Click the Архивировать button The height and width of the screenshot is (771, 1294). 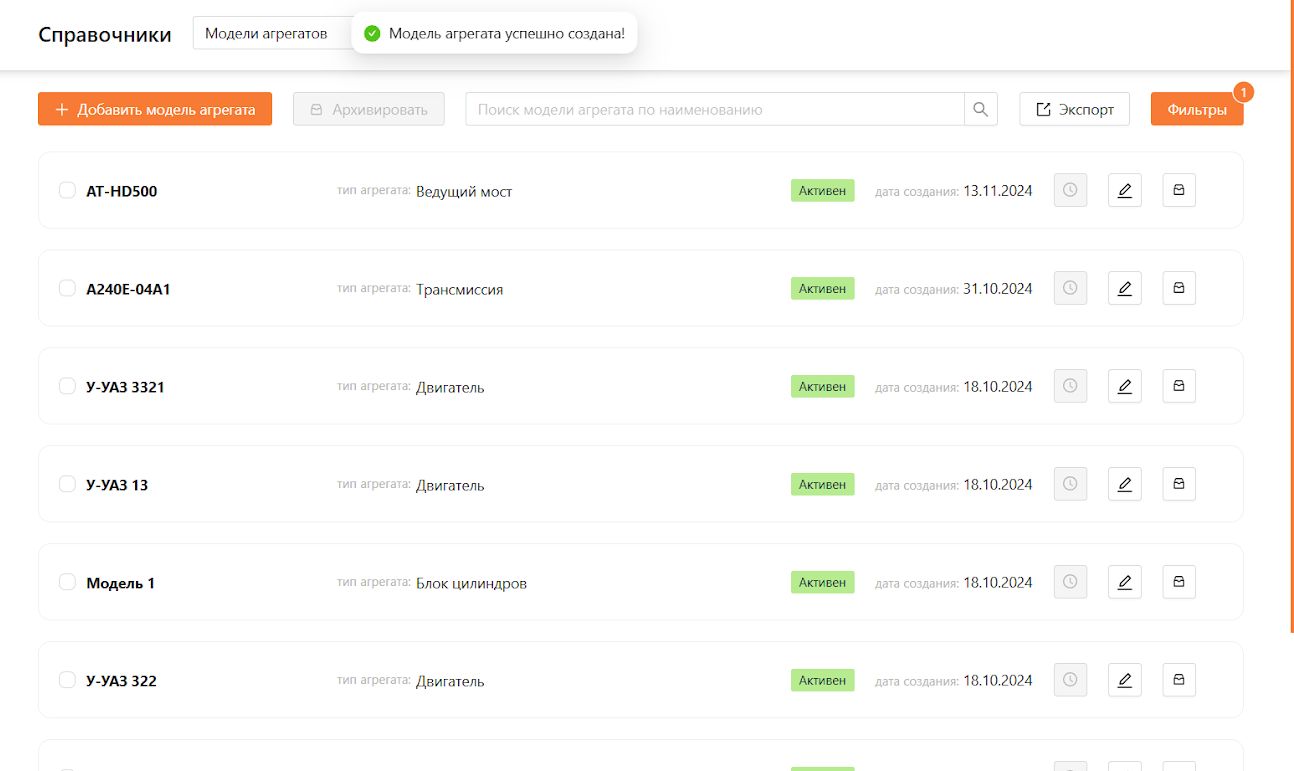pos(368,109)
